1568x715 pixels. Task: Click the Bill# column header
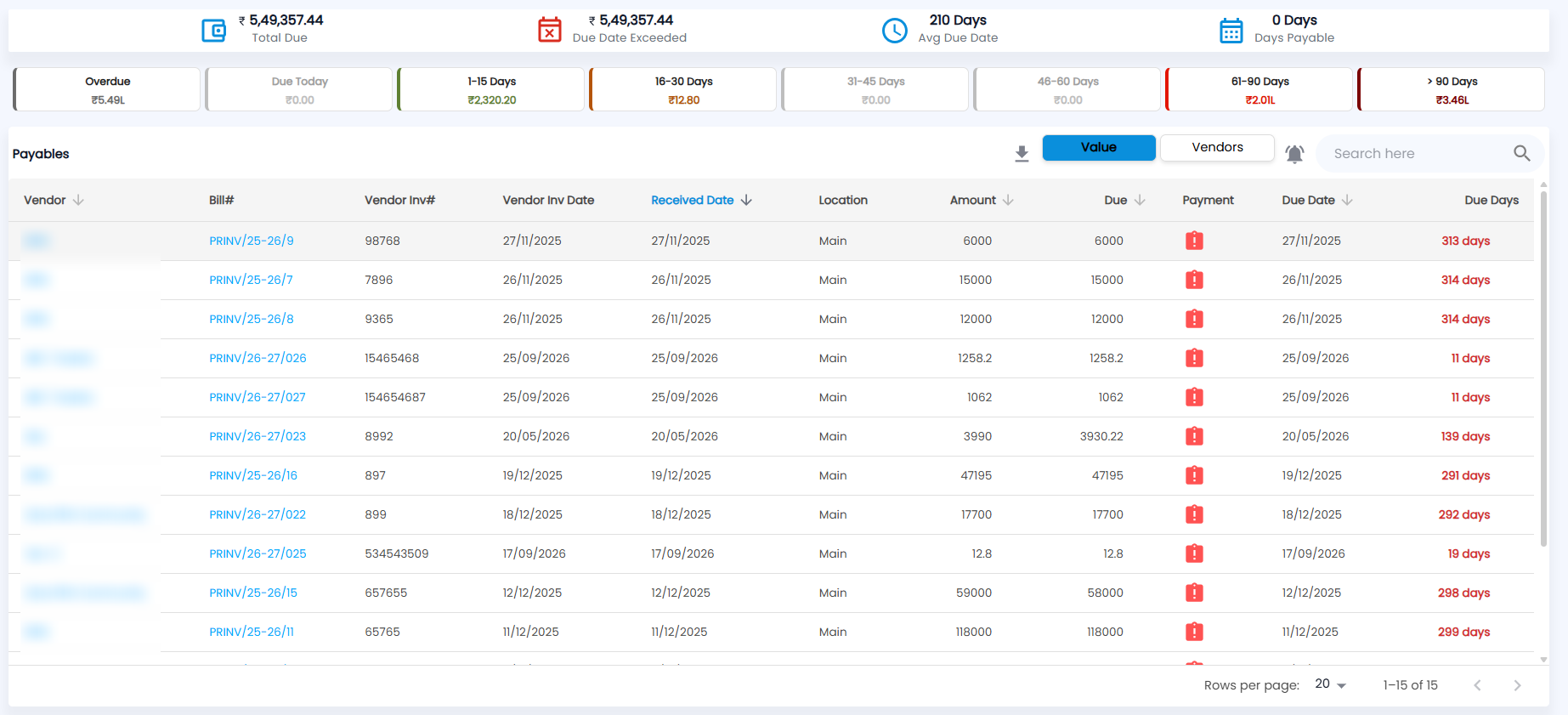[221, 200]
